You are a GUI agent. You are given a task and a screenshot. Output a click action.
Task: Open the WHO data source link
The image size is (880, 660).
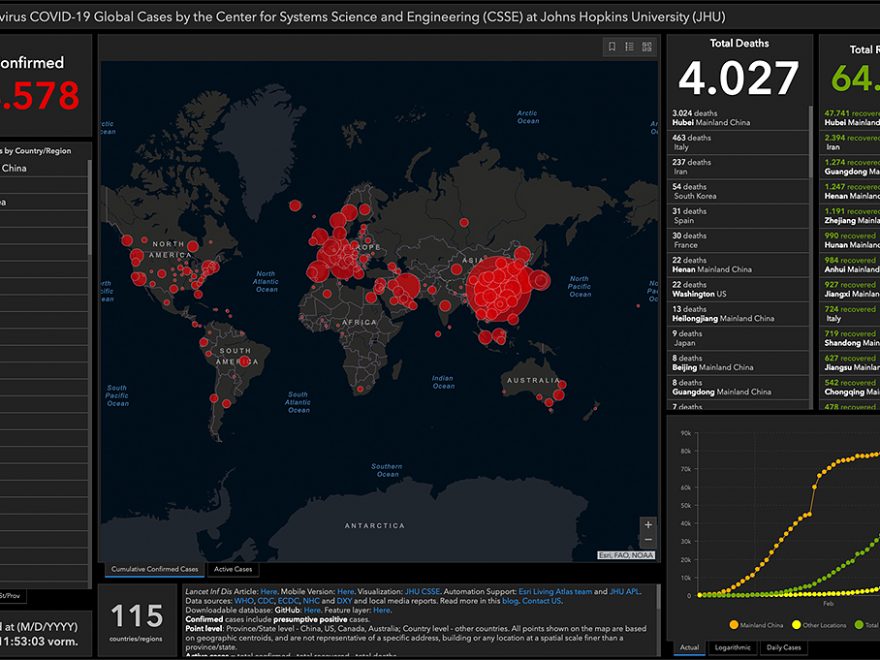(x=244, y=601)
